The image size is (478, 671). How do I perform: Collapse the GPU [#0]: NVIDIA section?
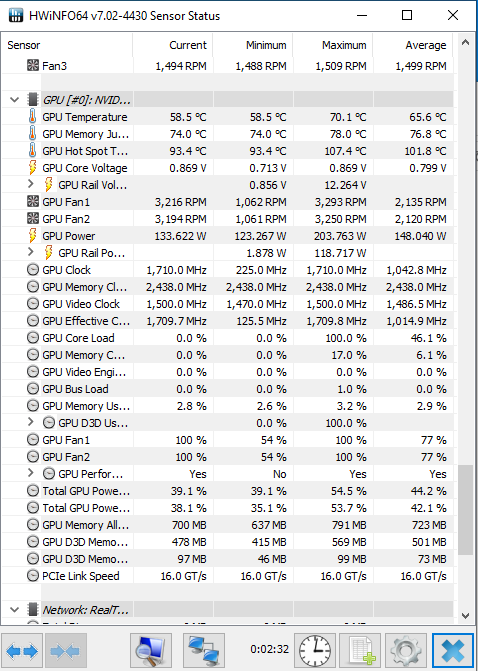(15, 100)
